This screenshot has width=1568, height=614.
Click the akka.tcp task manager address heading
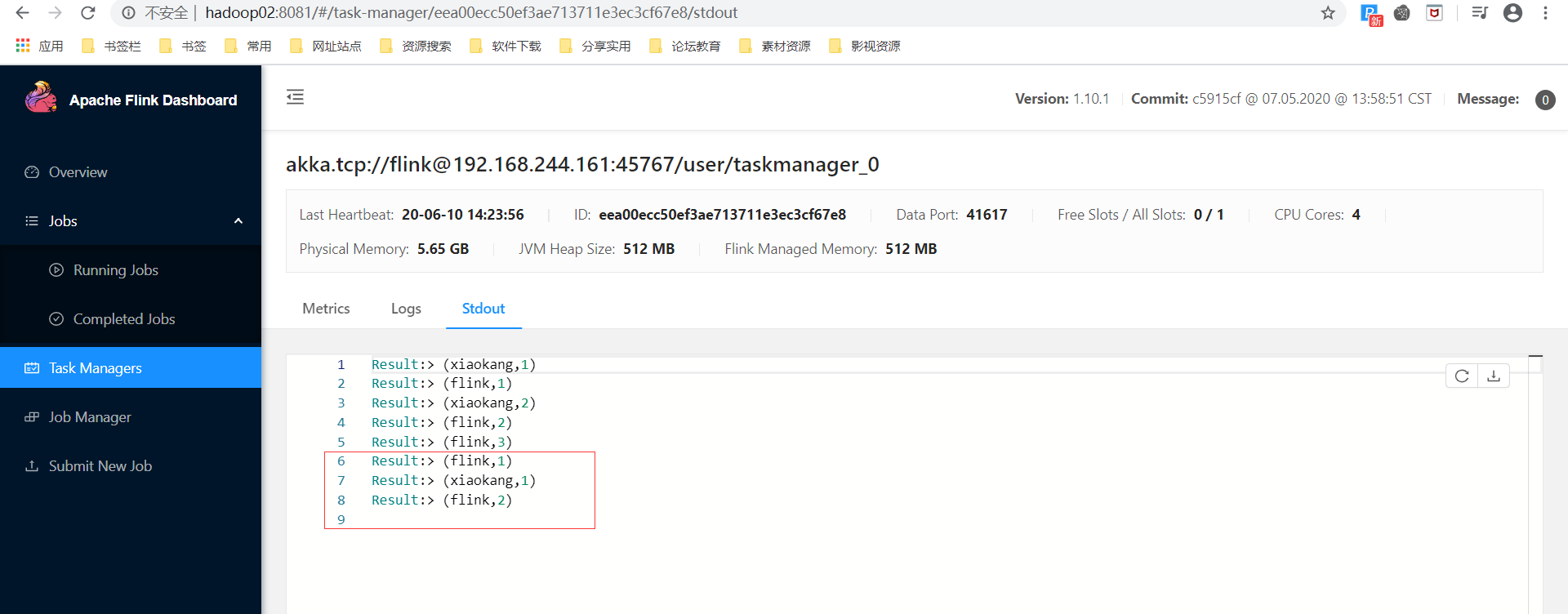(x=582, y=165)
